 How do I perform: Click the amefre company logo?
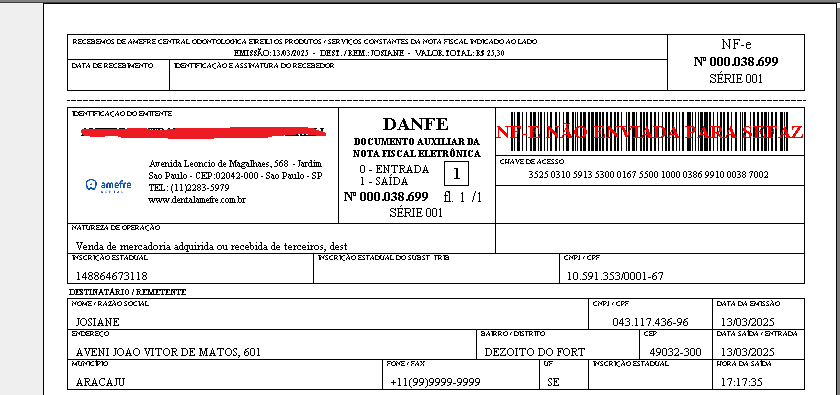pos(109,185)
